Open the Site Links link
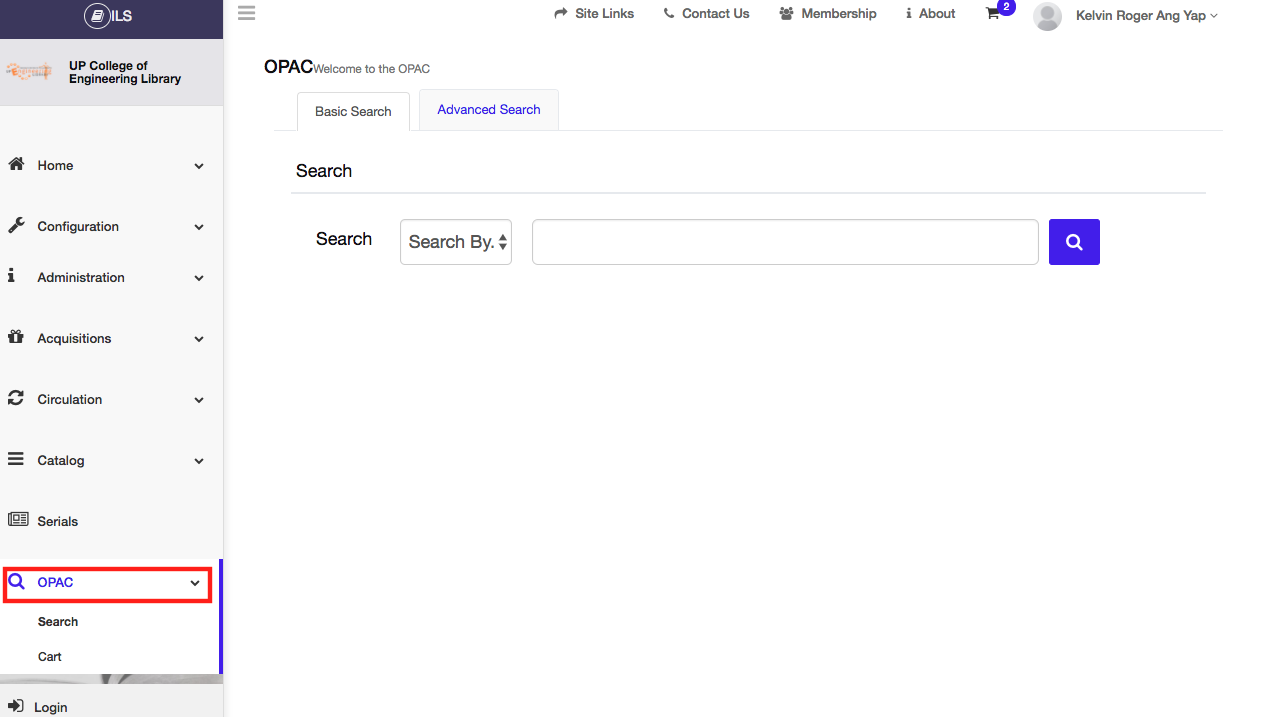The image size is (1269, 717). click(605, 13)
